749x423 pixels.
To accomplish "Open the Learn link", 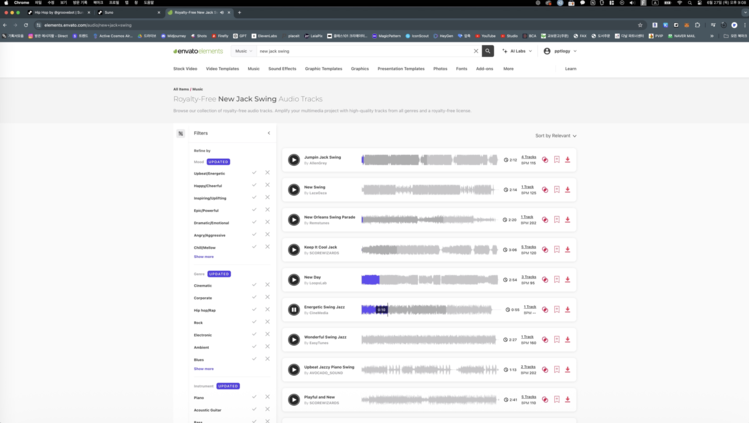I will tap(570, 69).
